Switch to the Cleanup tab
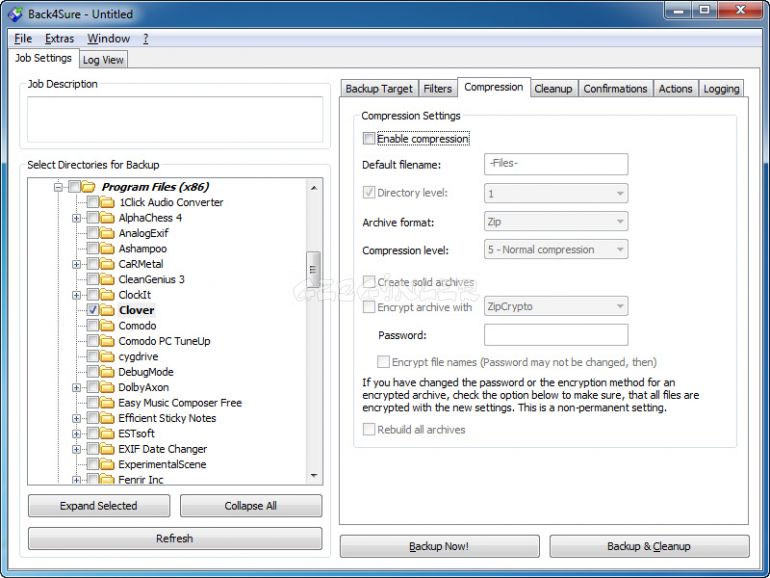Viewport: 770px width, 578px height. click(x=553, y=89)
